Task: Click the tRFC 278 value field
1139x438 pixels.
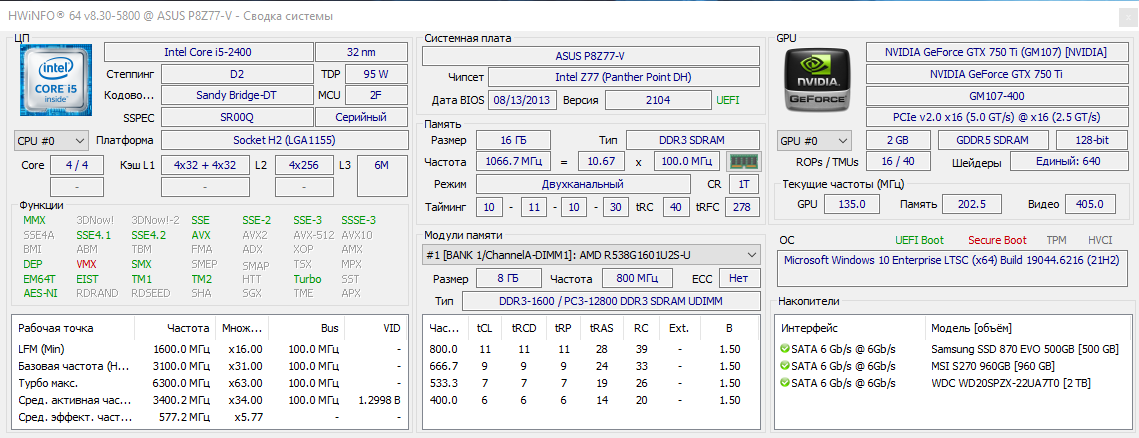Action: click(x=742, y=207)
